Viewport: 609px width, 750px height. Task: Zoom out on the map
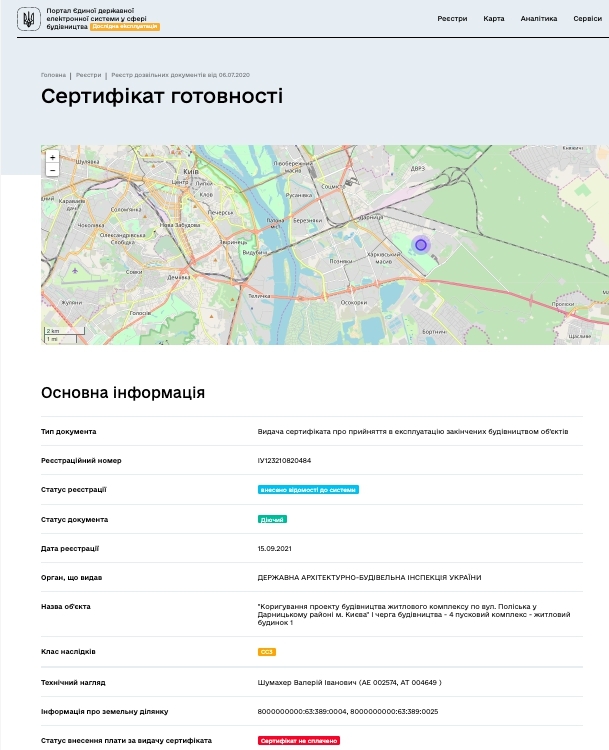click(53, 170)
